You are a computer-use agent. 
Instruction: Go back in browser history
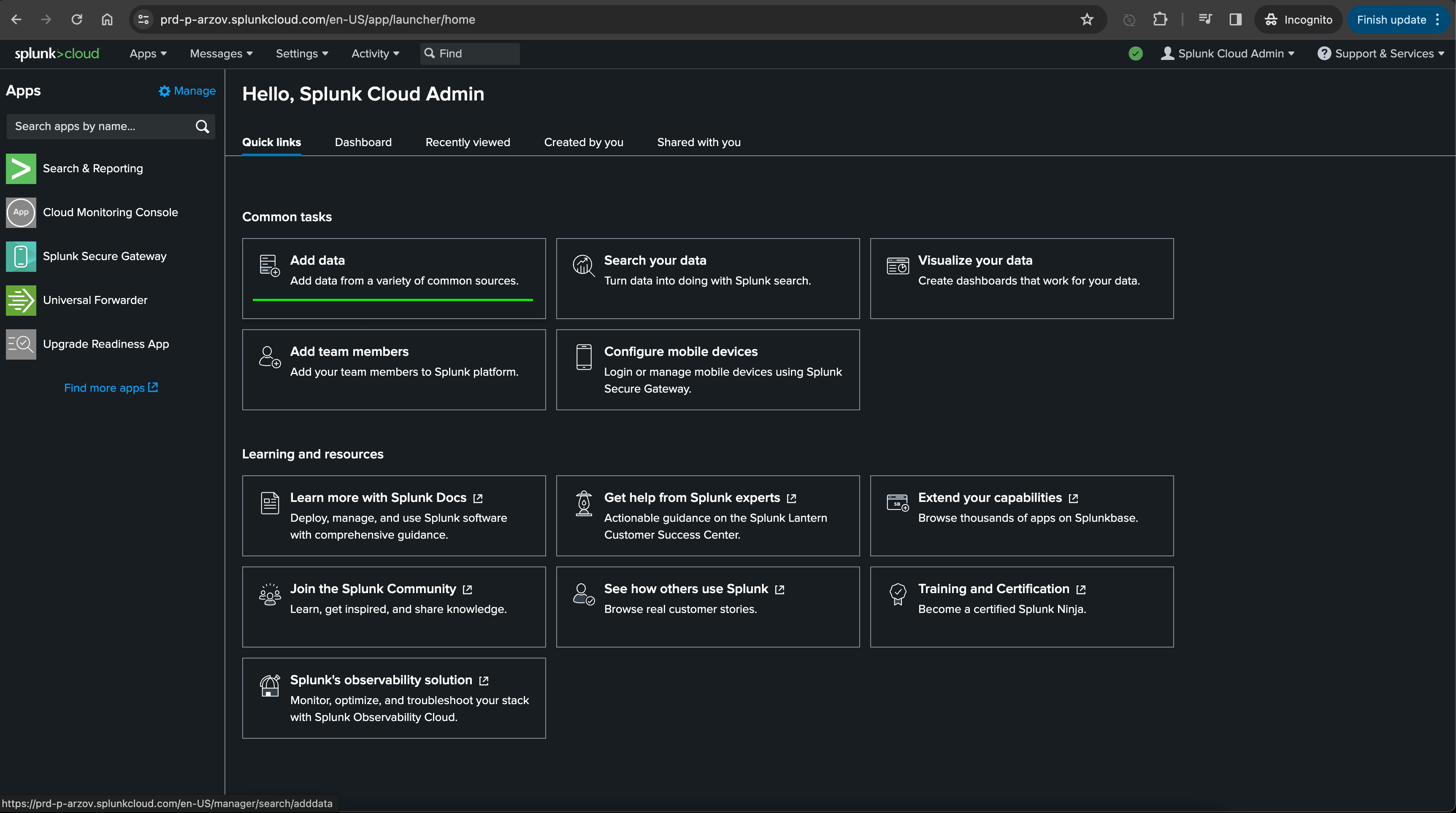[x=16, y=20]
